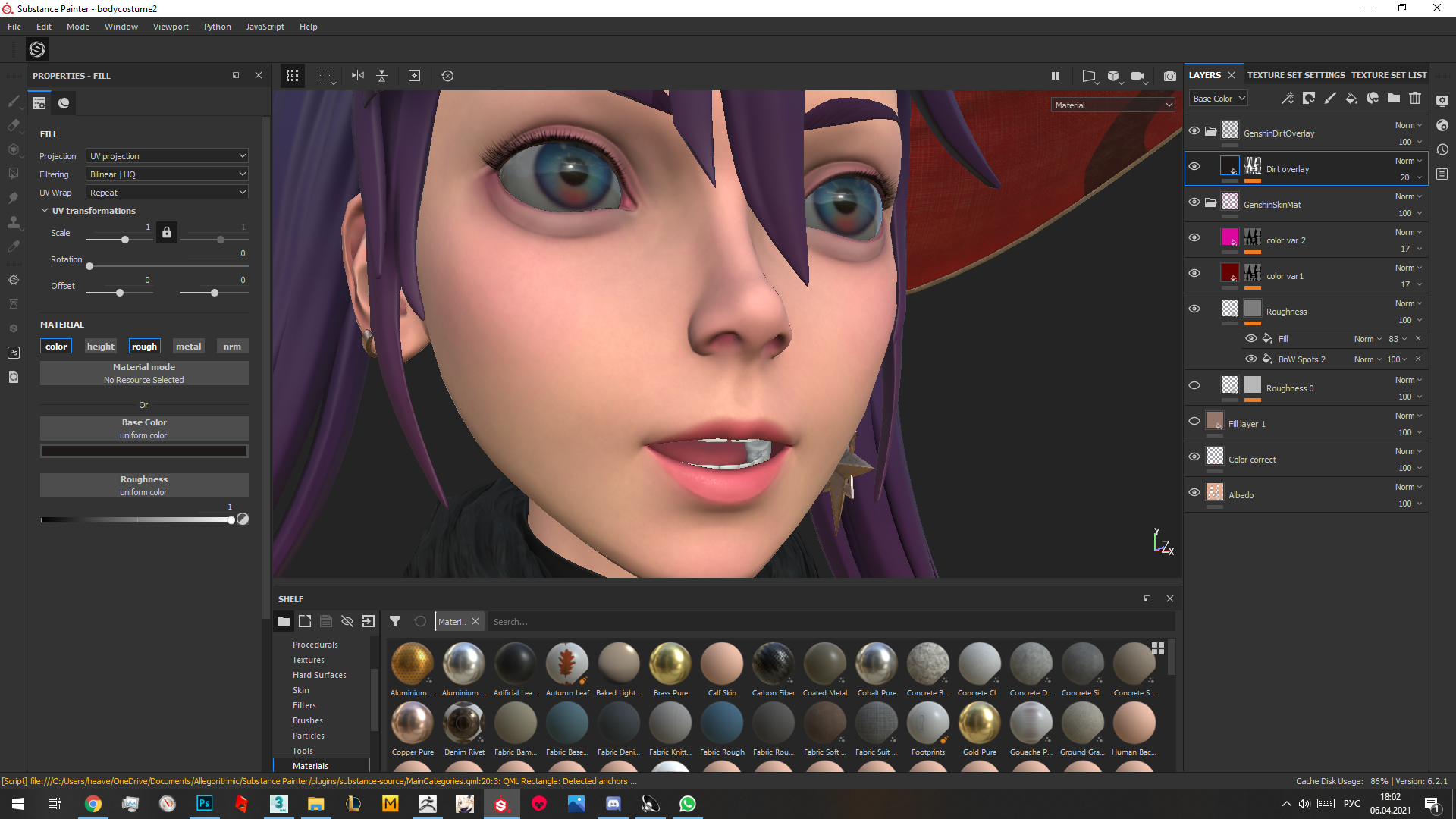Open the material sphere properties tab
The height and width of the screenshot is (819, 1456).
click(x=64, y=103)
